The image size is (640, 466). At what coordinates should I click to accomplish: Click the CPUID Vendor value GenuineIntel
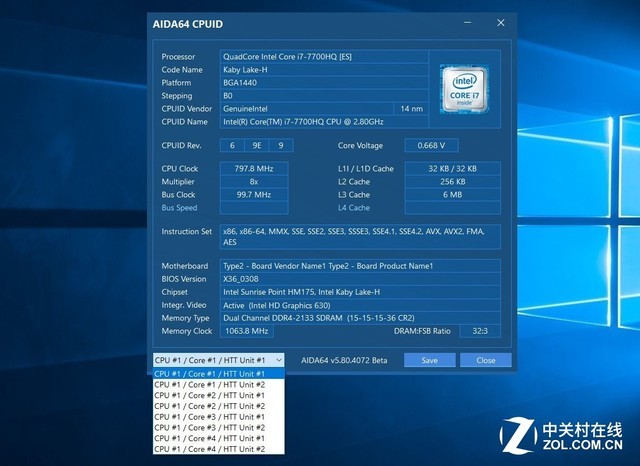(307, 109)
